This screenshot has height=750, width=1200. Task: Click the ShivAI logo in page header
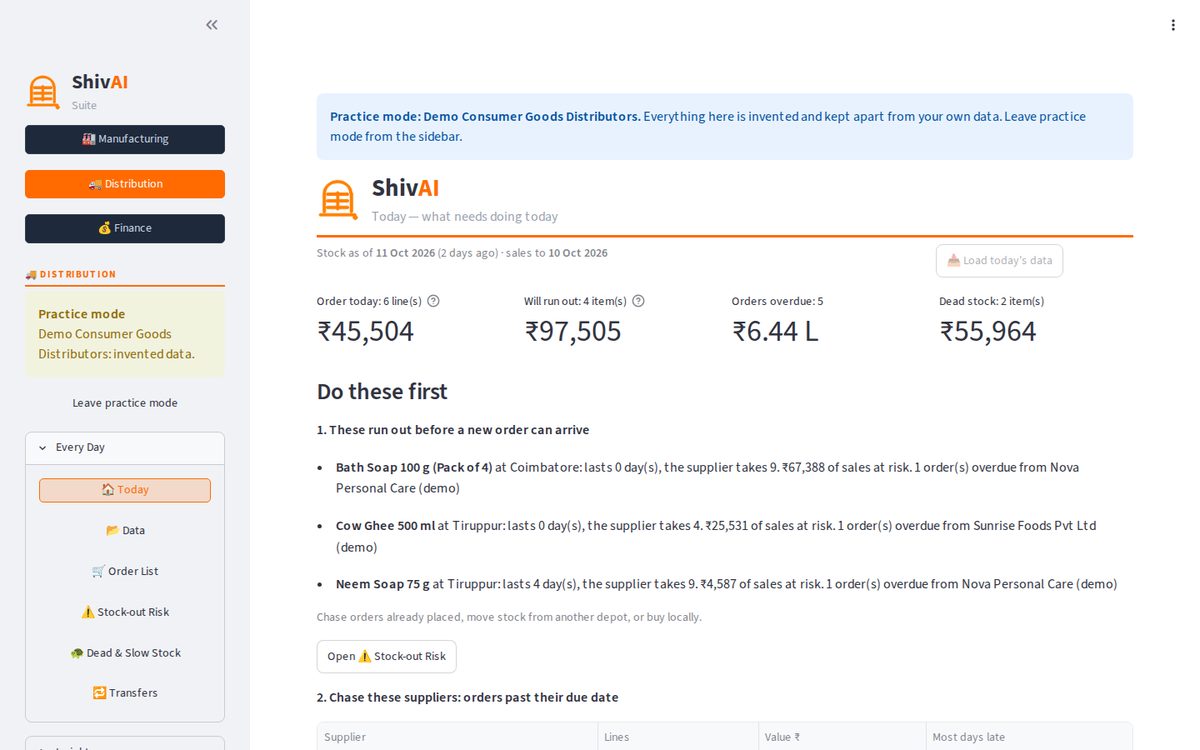[x=338, y=199]
